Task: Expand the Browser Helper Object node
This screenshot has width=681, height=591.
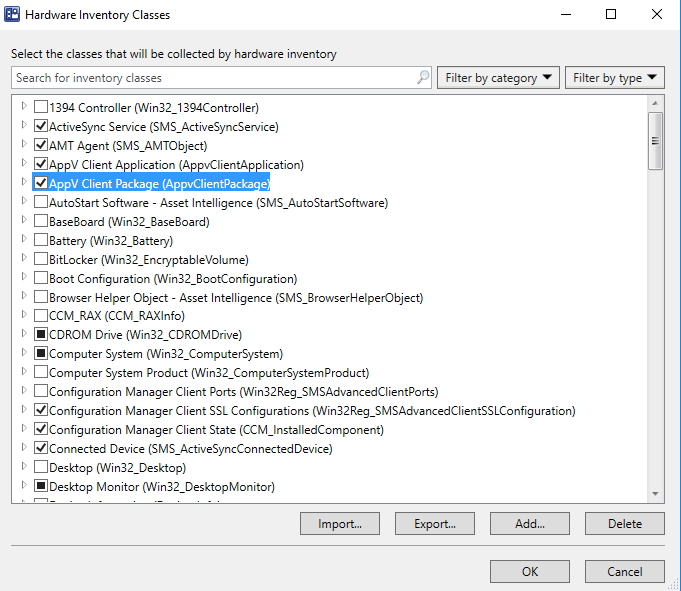Action: [x=24, y=295]
